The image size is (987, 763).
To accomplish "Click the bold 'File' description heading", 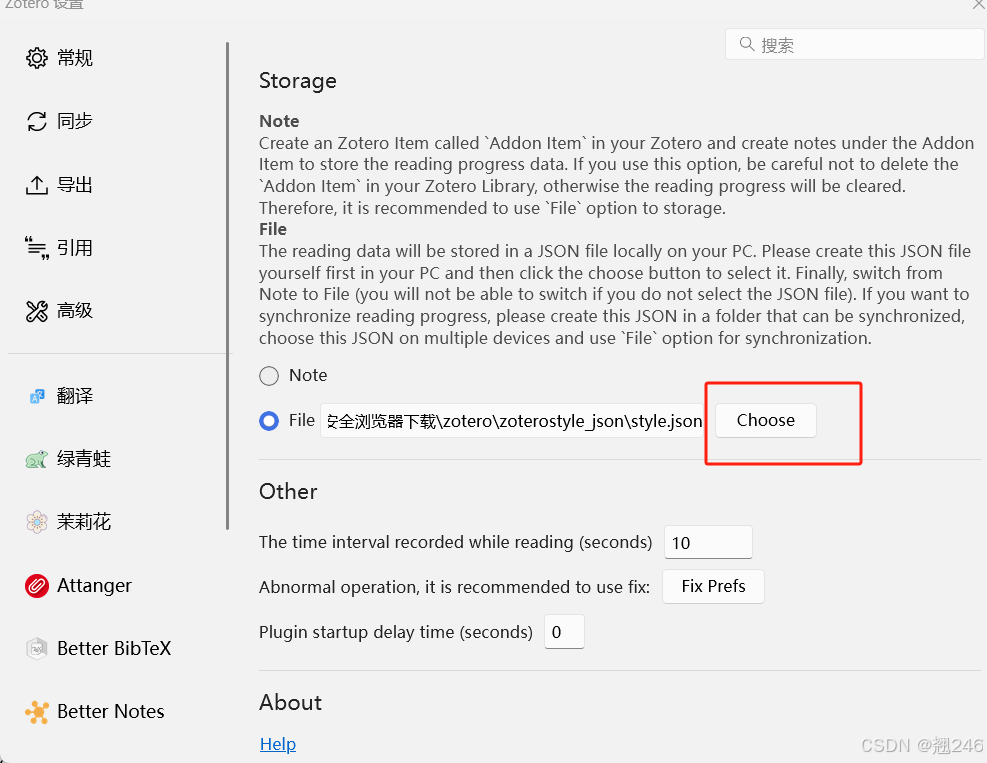I will (x=273, y=229).
